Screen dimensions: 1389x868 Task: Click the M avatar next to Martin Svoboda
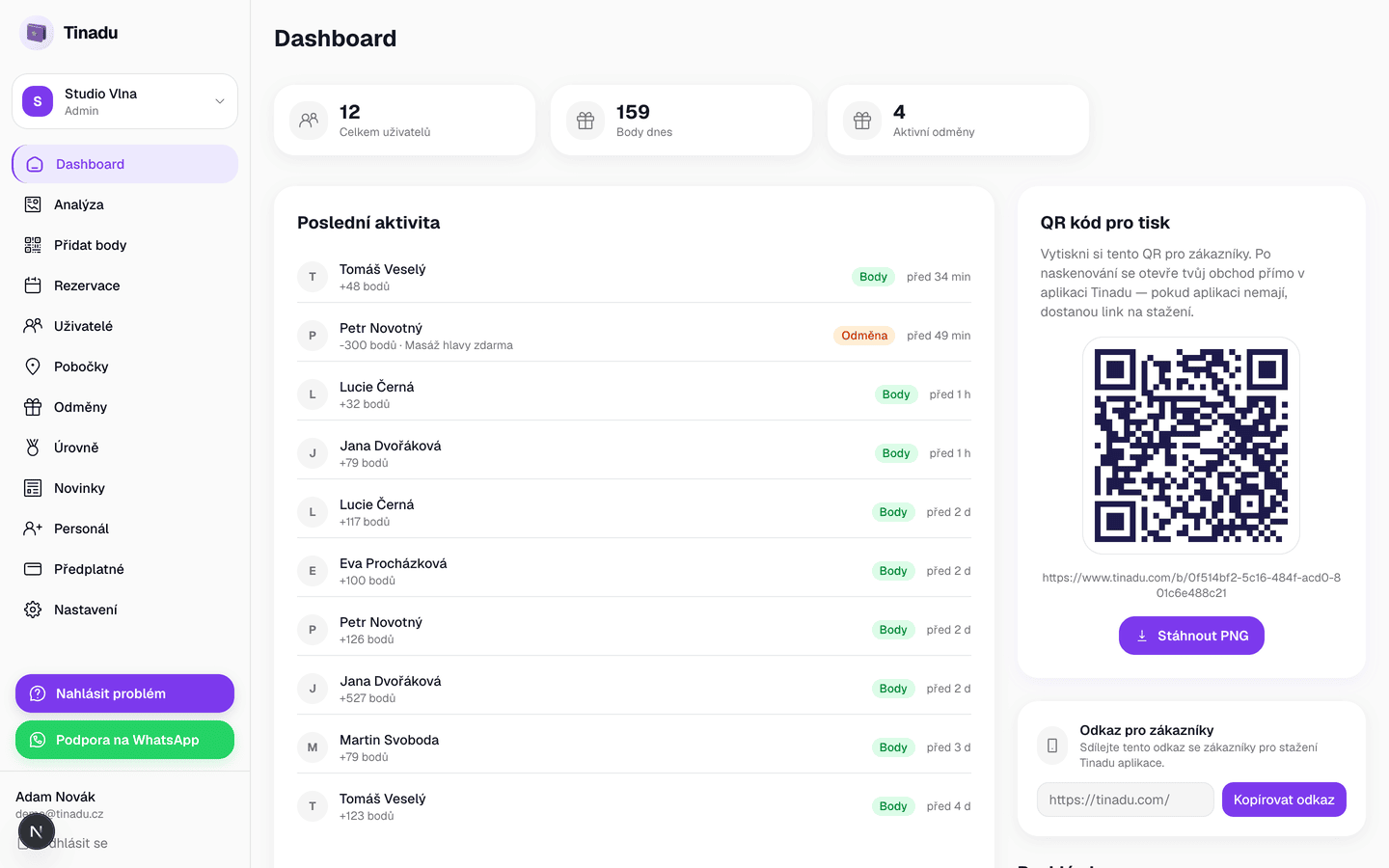[x=313, y=747]
